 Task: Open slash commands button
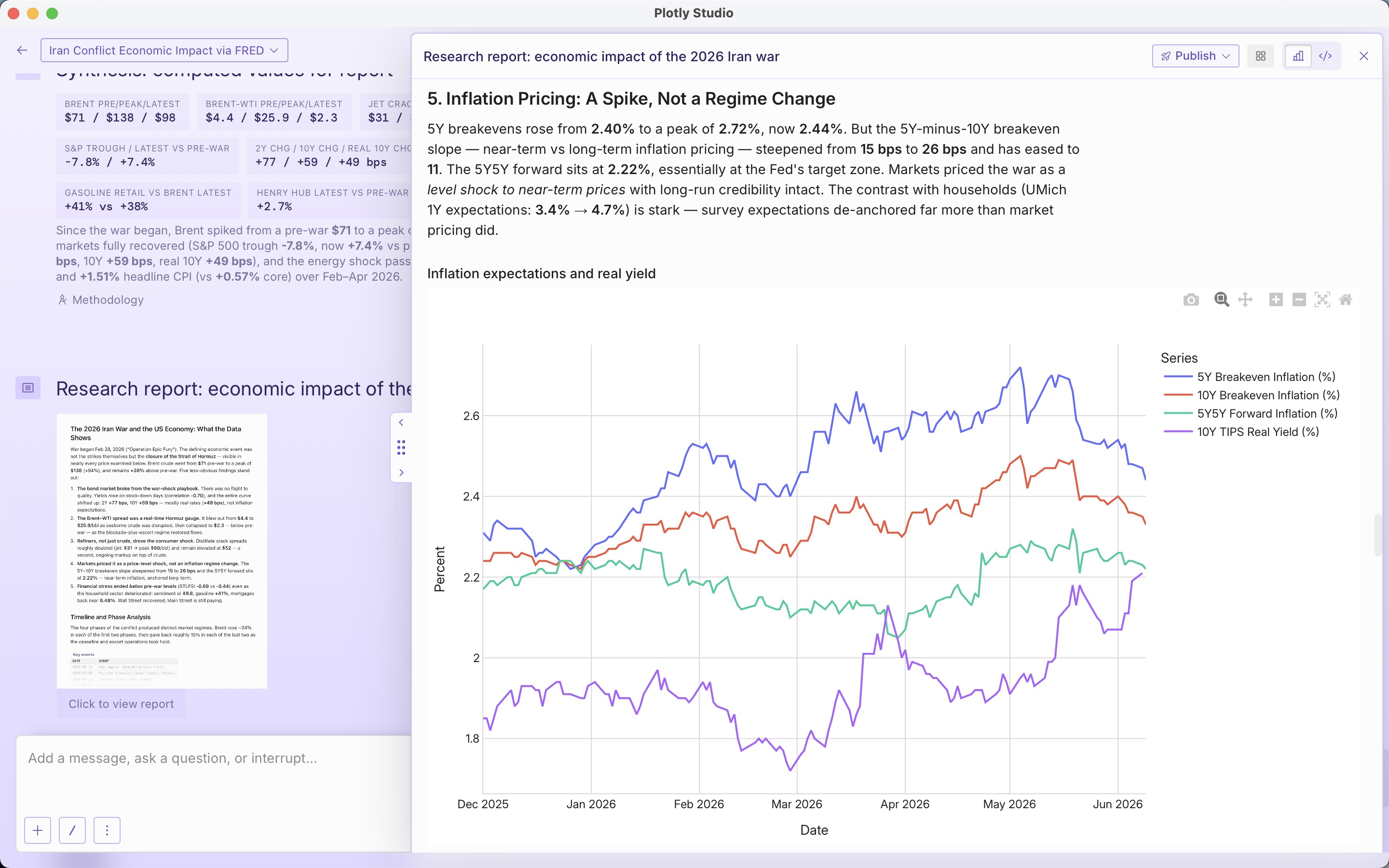(x=72, y=830)
